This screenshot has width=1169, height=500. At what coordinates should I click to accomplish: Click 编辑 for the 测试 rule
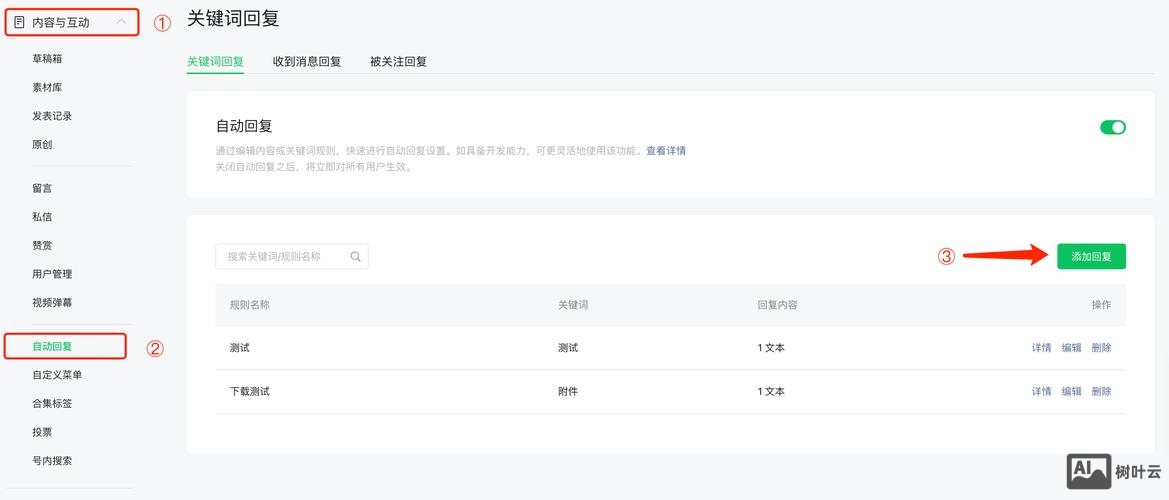[x=1071, y=348]
